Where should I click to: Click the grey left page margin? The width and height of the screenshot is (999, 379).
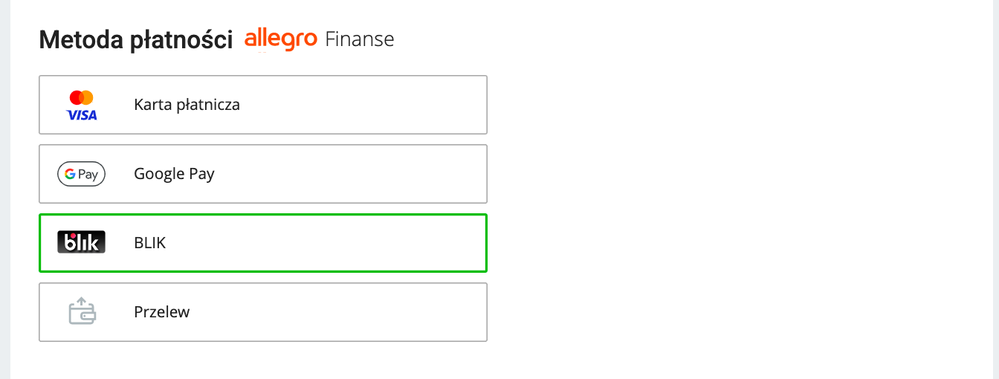pyautogui.click(x=5, y=189)
